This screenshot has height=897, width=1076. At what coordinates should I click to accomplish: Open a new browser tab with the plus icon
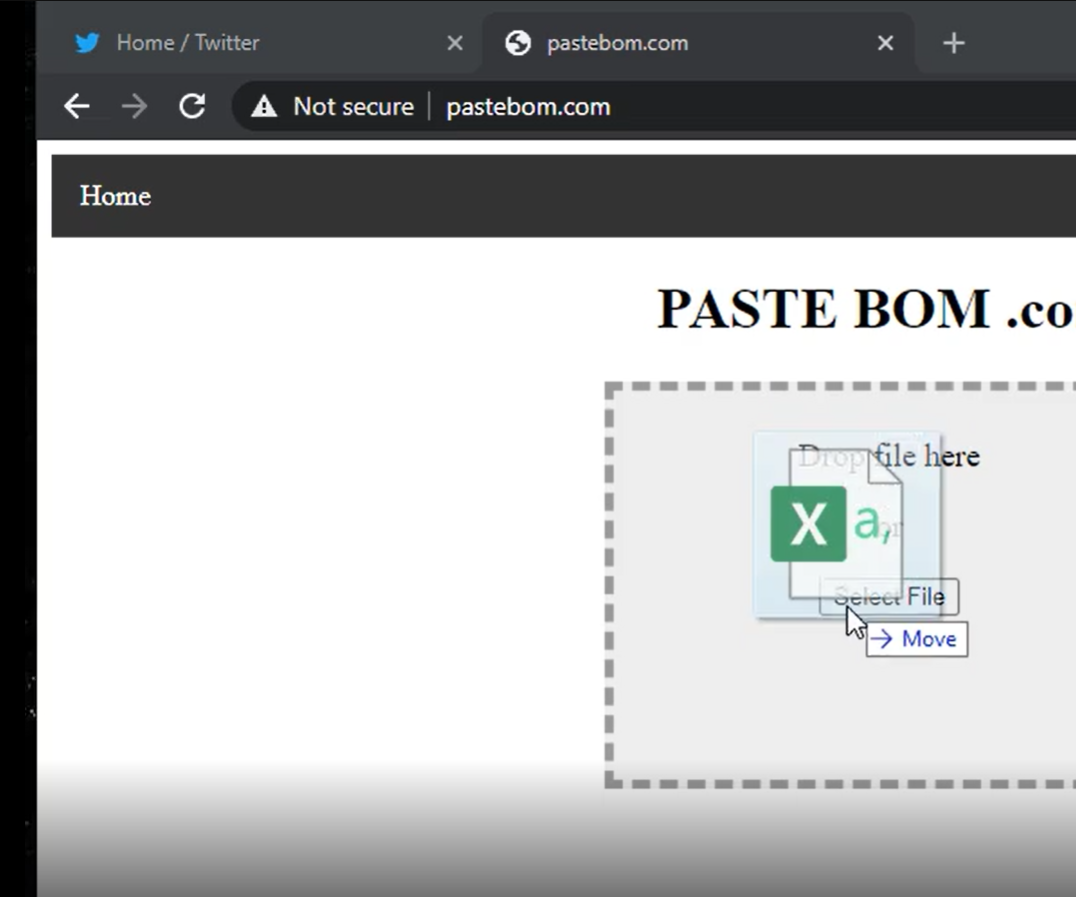tap(953, 42)
